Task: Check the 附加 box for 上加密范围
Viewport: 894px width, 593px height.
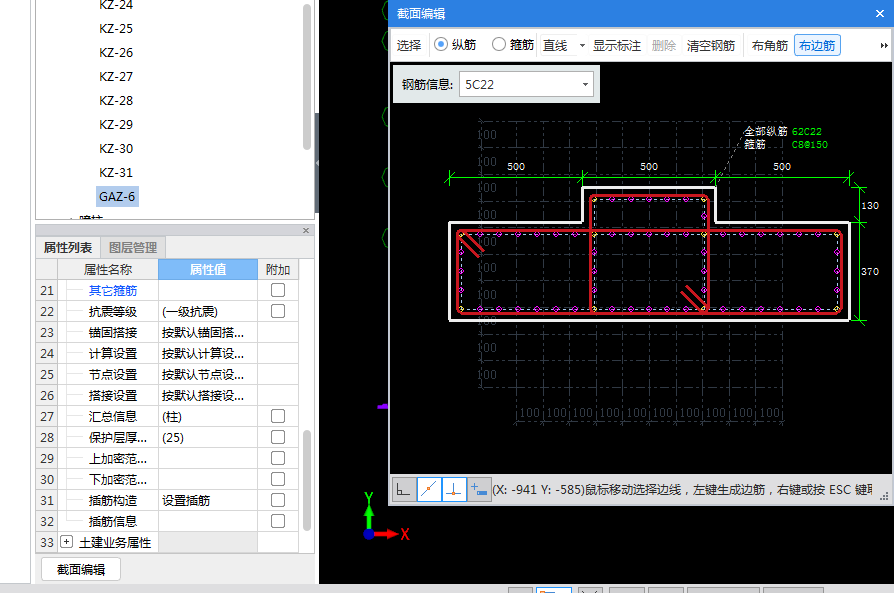Action: 278,458
